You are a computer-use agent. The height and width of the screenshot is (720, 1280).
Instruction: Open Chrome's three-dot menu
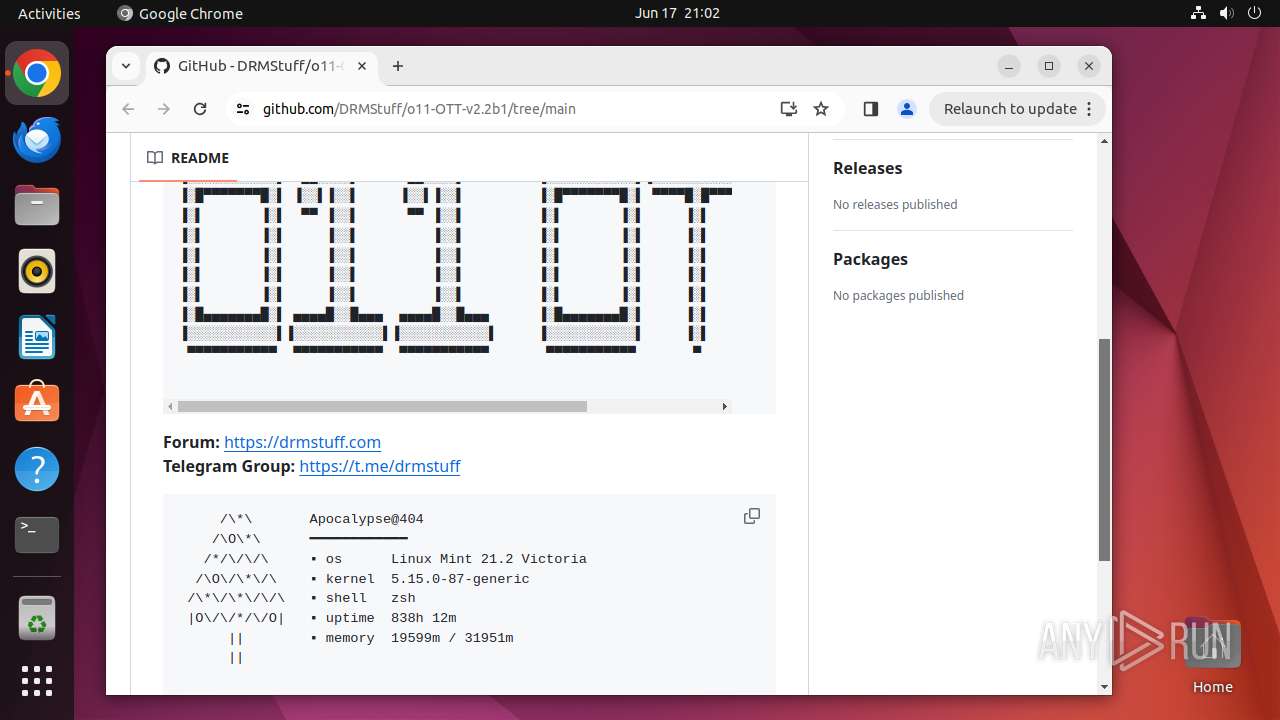[1090, 109]
